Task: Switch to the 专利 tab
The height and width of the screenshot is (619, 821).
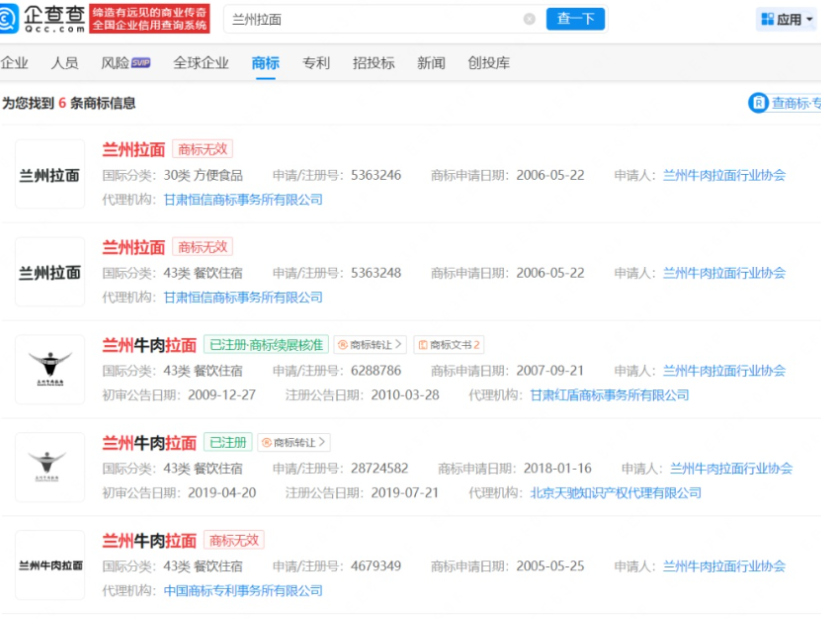Action: [x=316, y=63]
